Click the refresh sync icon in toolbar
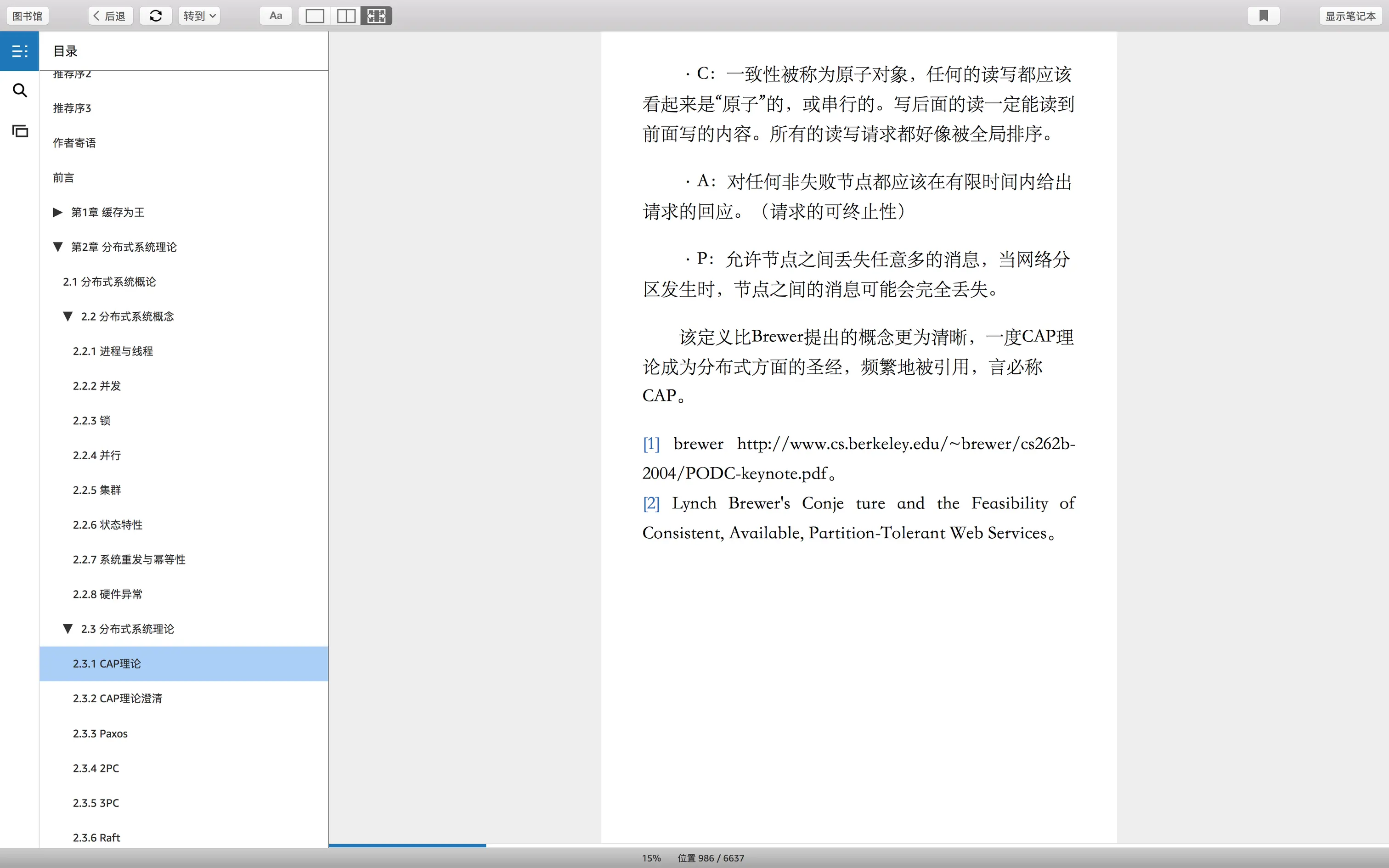1389x868 pixels. [x=156, y=16]
